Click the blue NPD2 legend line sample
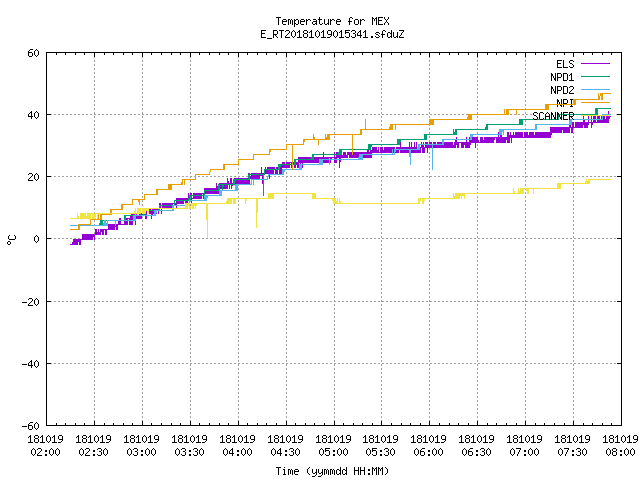The width and height of the screenshot is (640, 480). click(x=595, y=89)
